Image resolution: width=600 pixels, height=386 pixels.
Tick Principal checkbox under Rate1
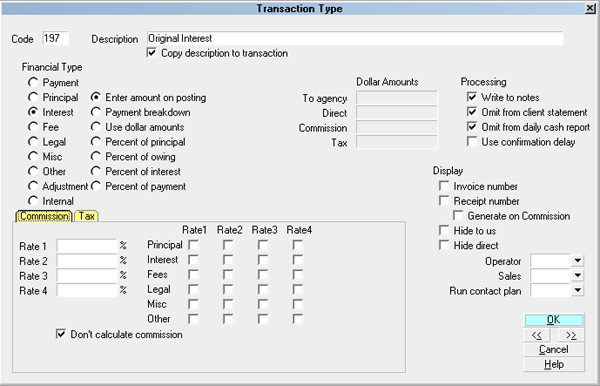point(193,245)
